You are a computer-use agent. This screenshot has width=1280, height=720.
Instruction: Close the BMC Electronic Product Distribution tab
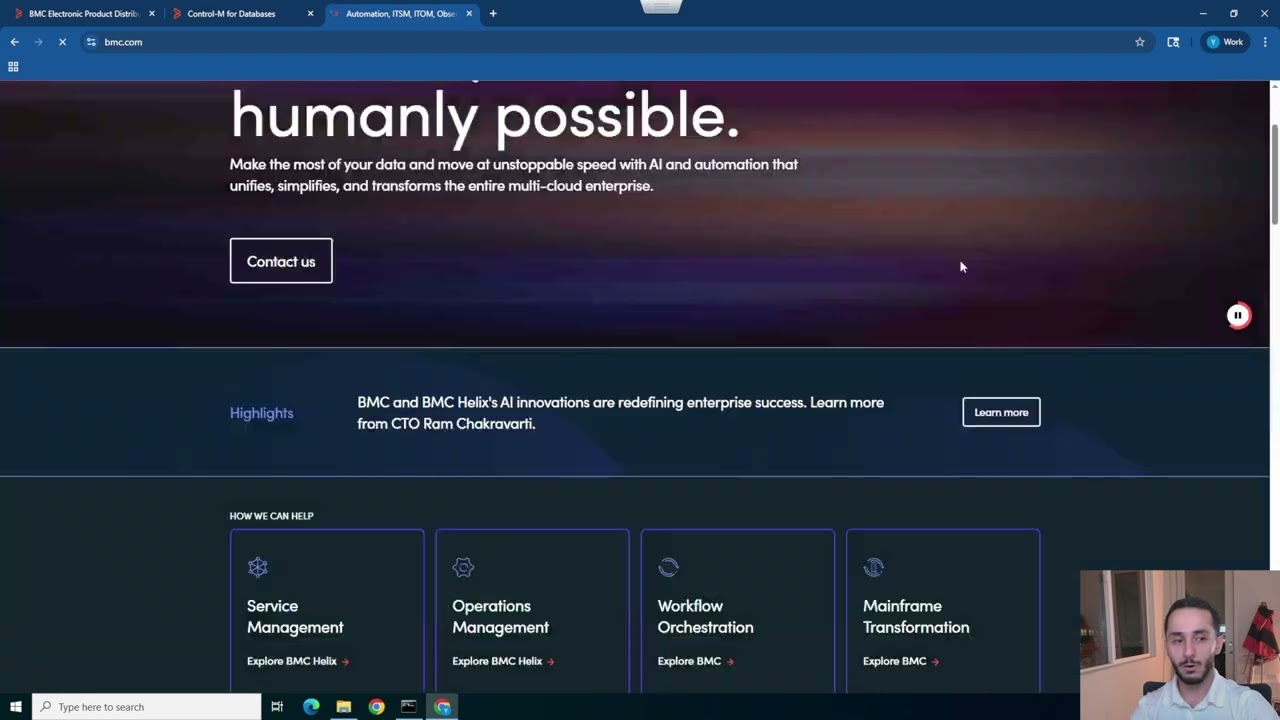[152, 14]
